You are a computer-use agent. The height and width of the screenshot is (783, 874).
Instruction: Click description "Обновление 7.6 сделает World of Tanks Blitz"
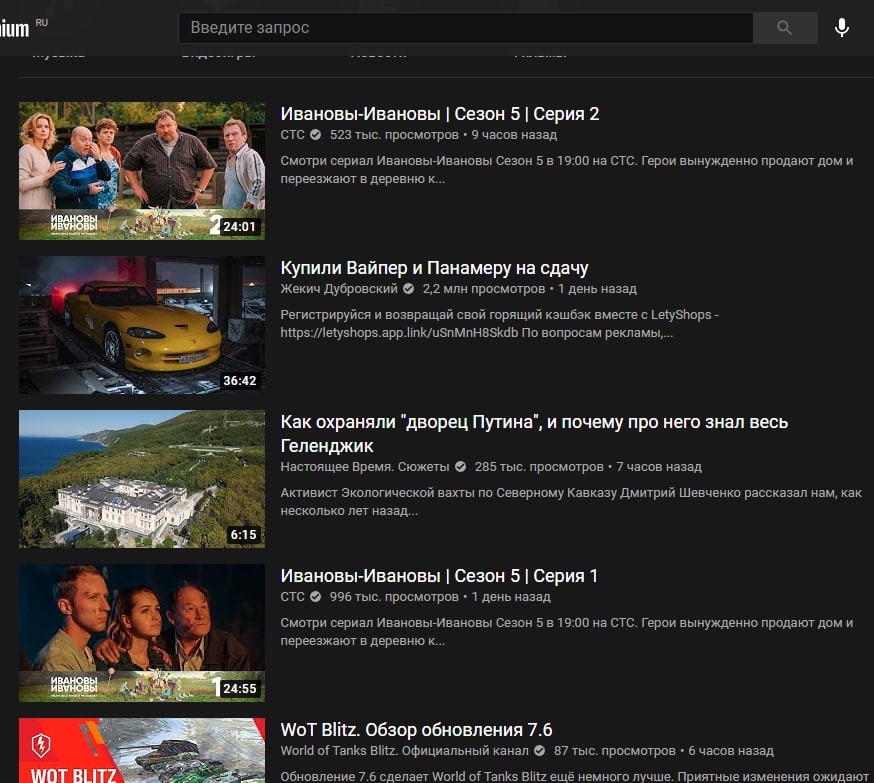(575, 776)
